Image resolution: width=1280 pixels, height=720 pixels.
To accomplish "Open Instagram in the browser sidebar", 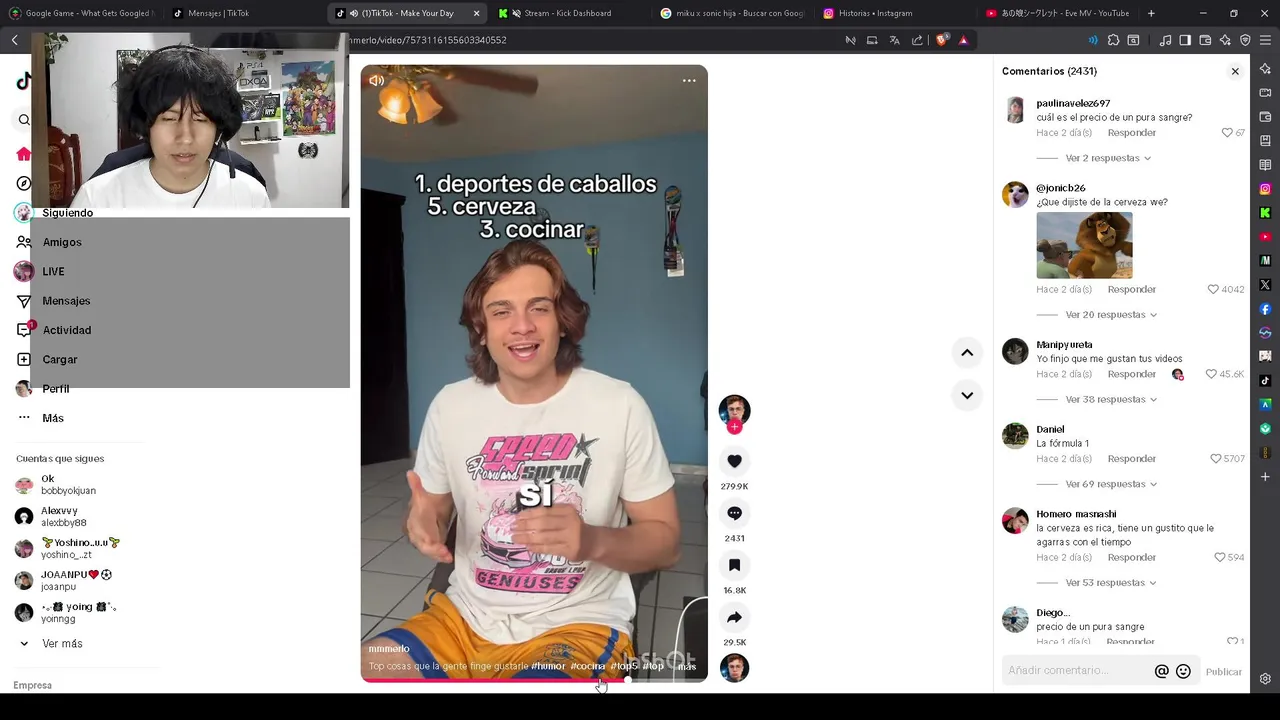I will 1265,189.
